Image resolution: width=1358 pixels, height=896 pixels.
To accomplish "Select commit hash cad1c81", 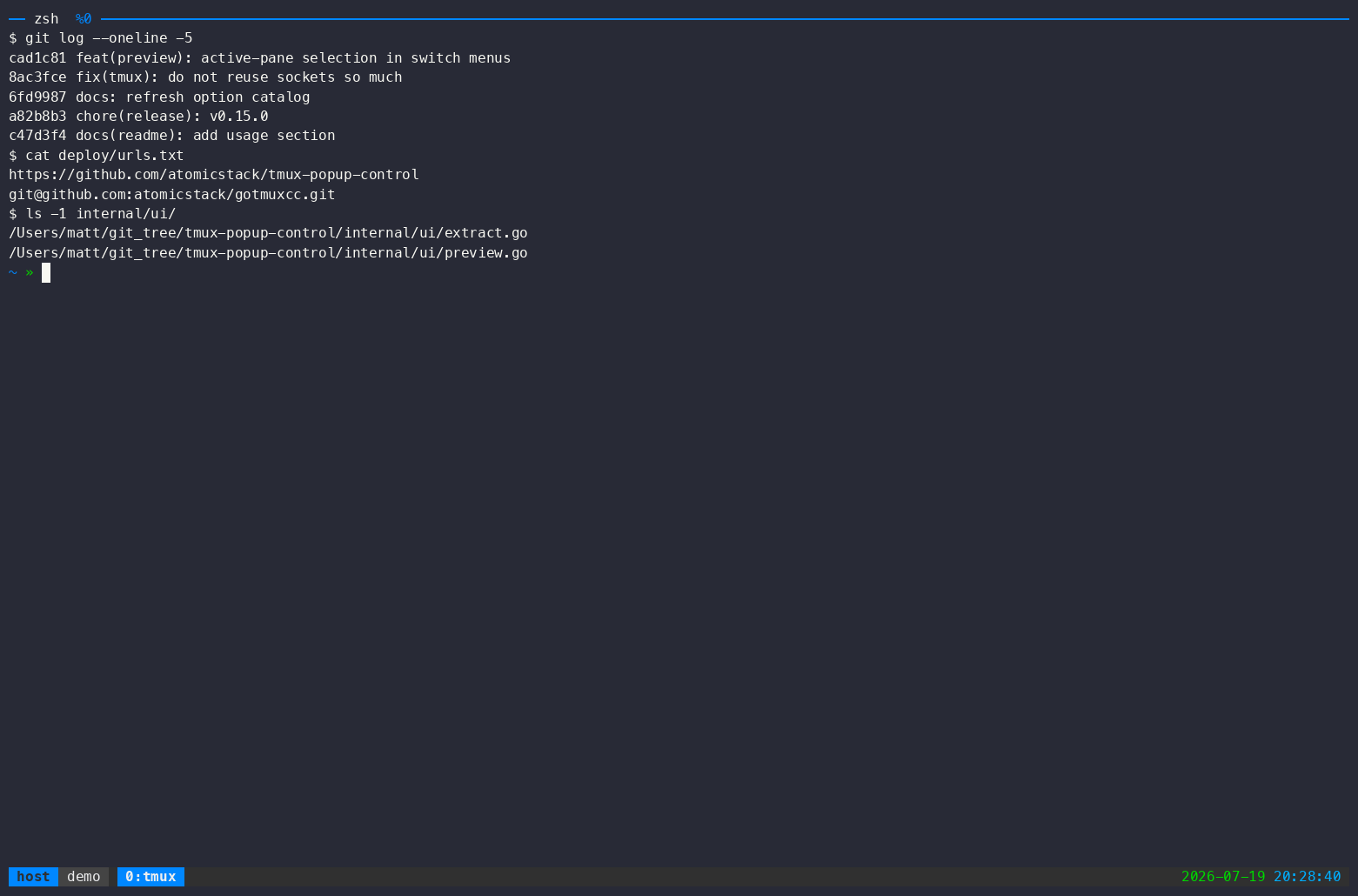I will click(37, 58).
